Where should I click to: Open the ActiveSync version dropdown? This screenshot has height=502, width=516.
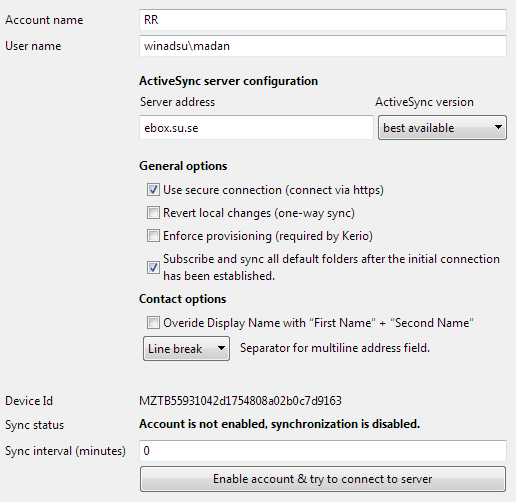[x=442, y=128]
